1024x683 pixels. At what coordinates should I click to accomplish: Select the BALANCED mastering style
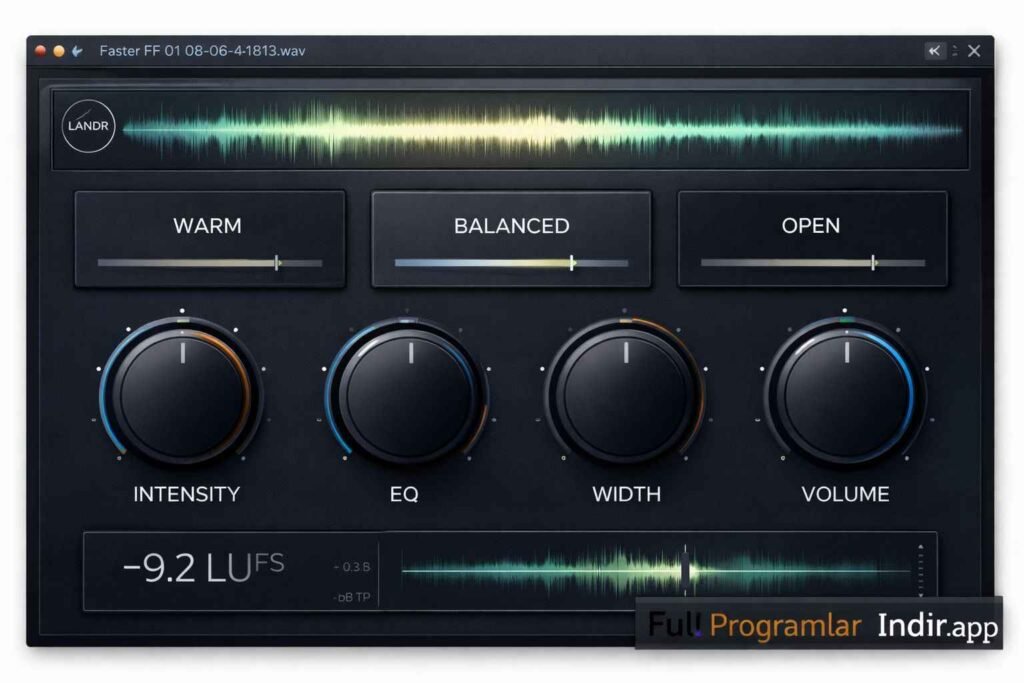(x=511, y=226)
